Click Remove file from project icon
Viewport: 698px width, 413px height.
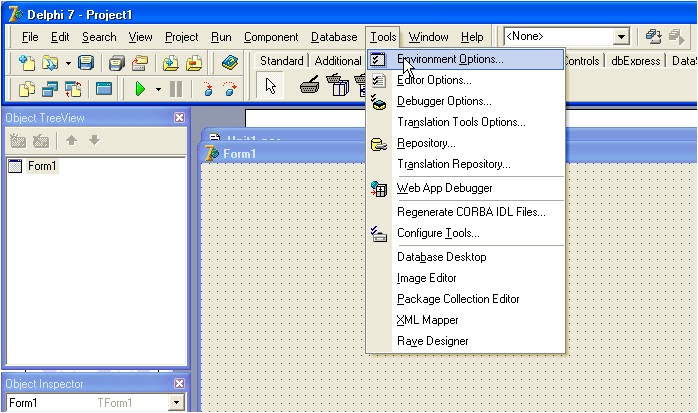194,63
